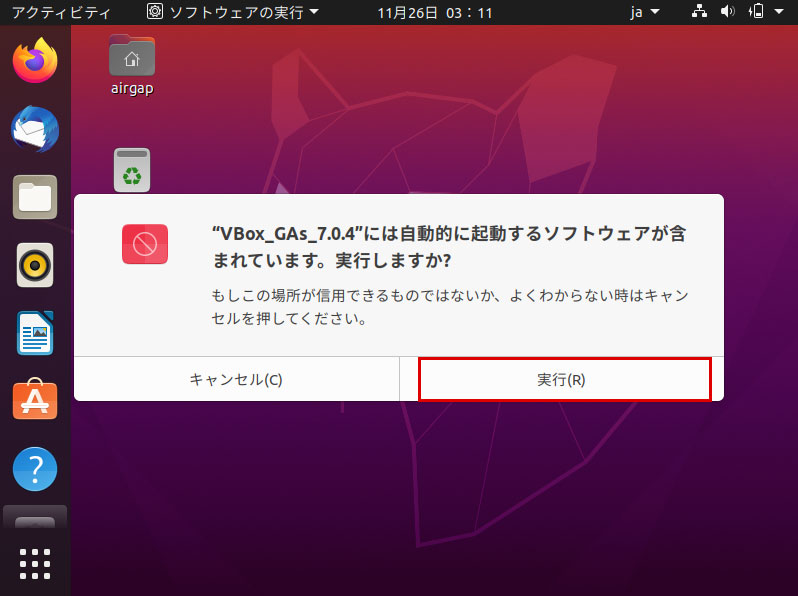Open the アクティビティ overview
798x596 pixels.
[x=61, y=12]
